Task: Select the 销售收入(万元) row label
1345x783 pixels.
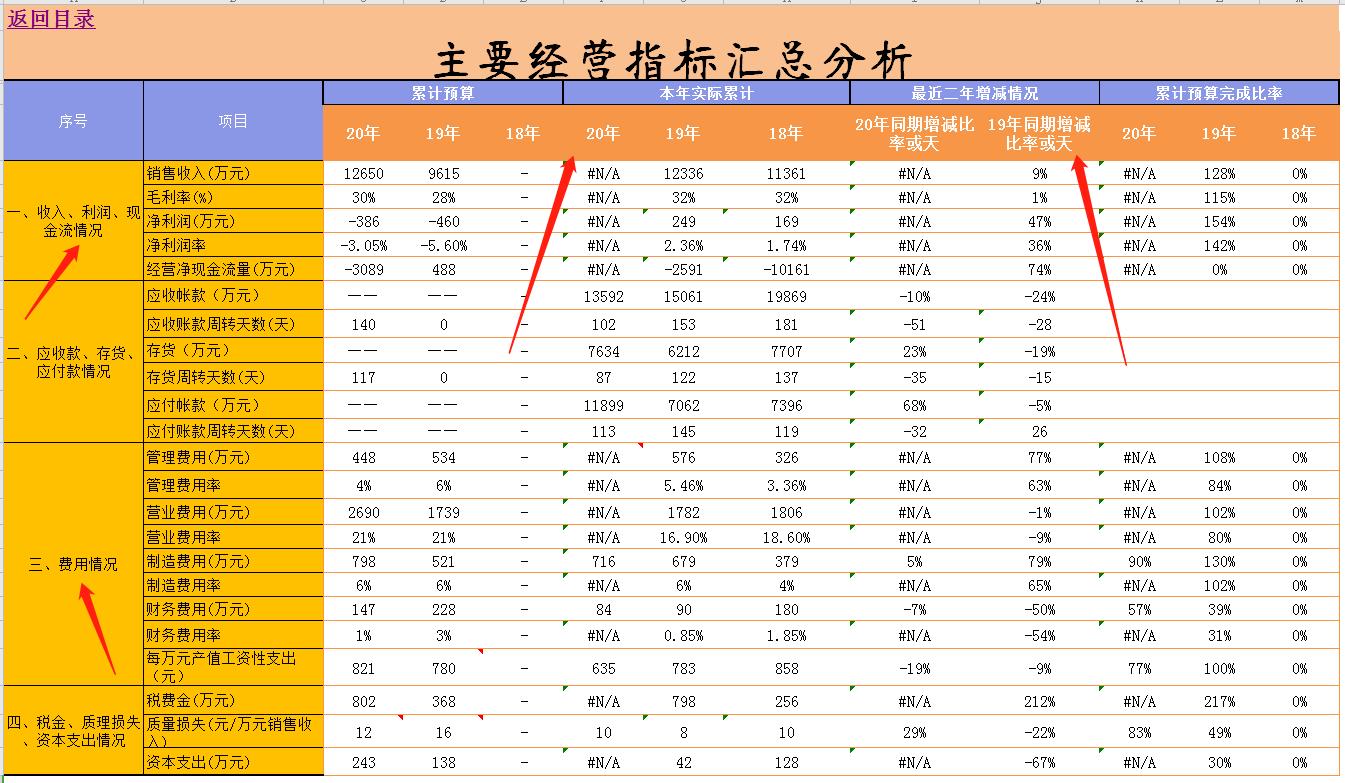Action: (232, 172)
